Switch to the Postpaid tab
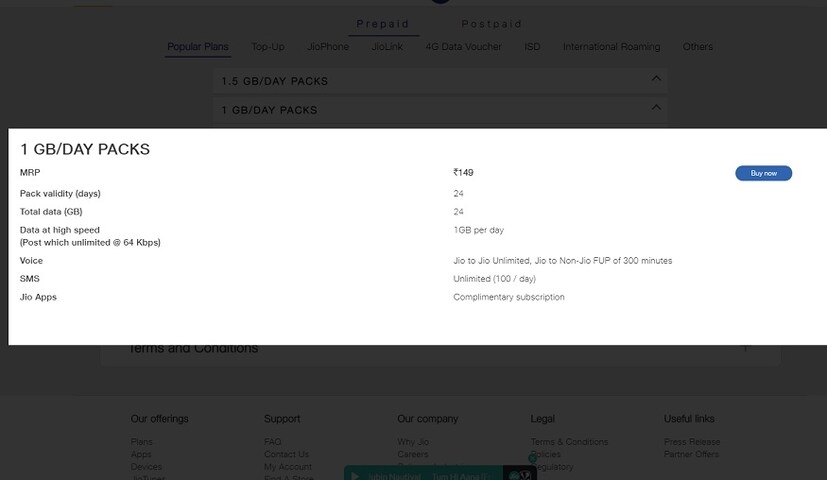 tap(491, 24)
